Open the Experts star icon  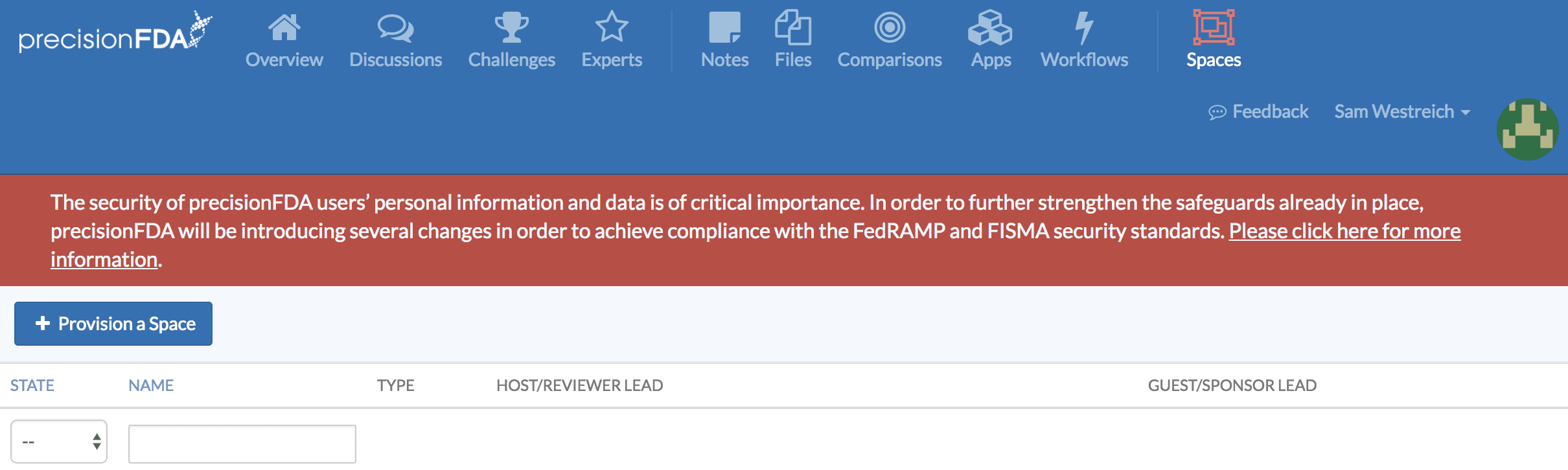(x=611, y=28)
